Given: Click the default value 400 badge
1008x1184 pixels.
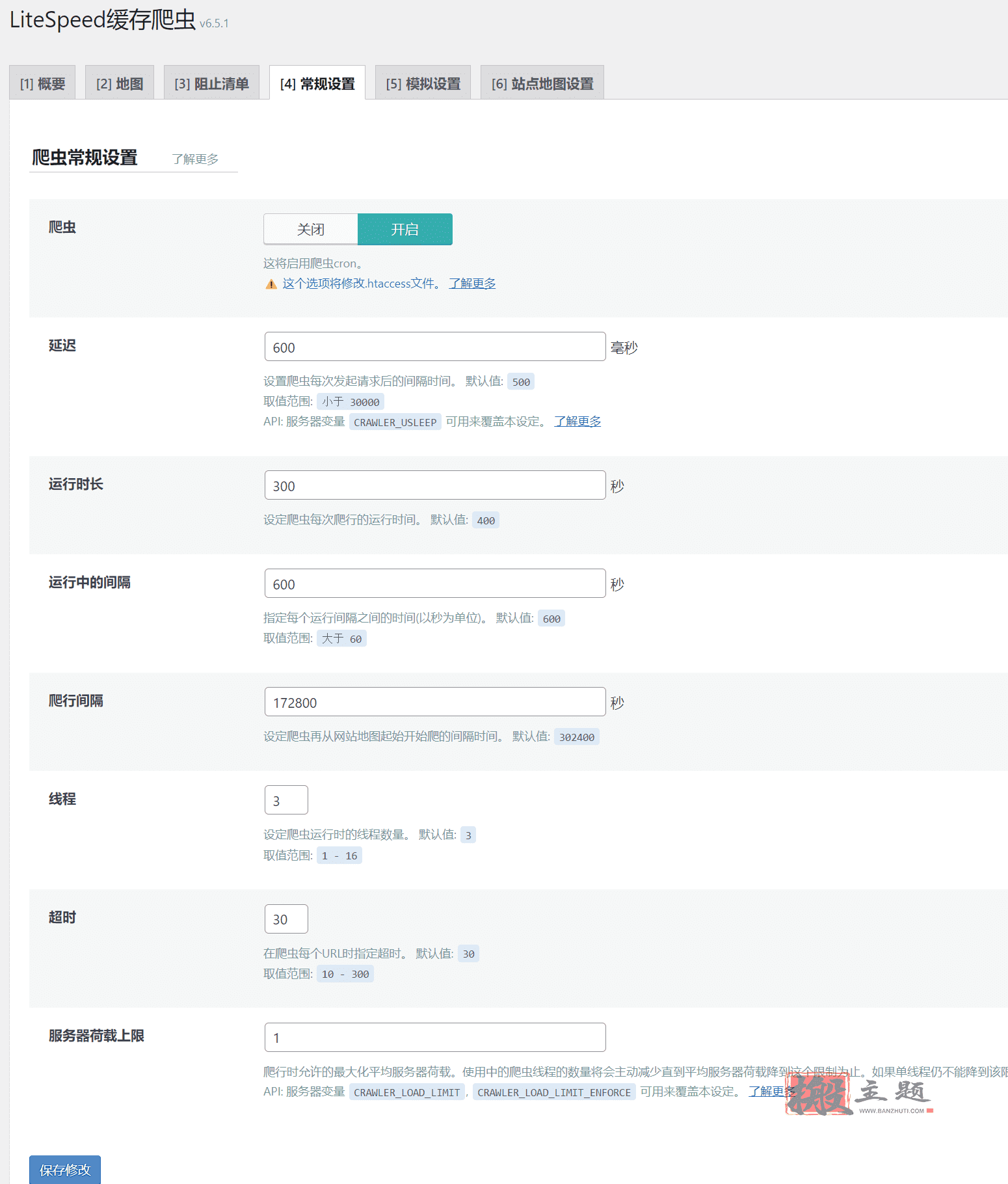Looking at the screenshot, I should coord(486,520).
